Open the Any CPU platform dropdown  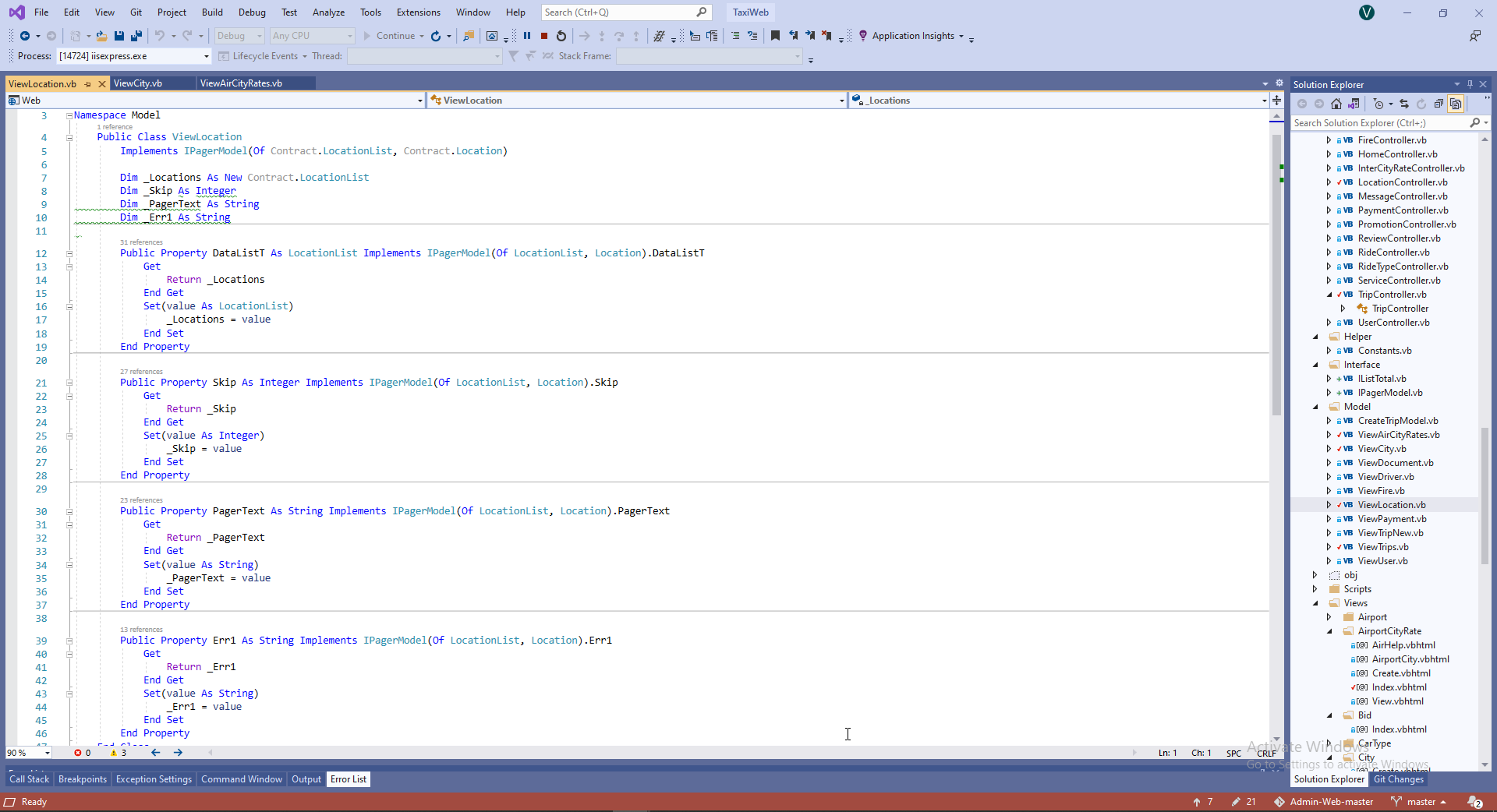coord(312,36)
